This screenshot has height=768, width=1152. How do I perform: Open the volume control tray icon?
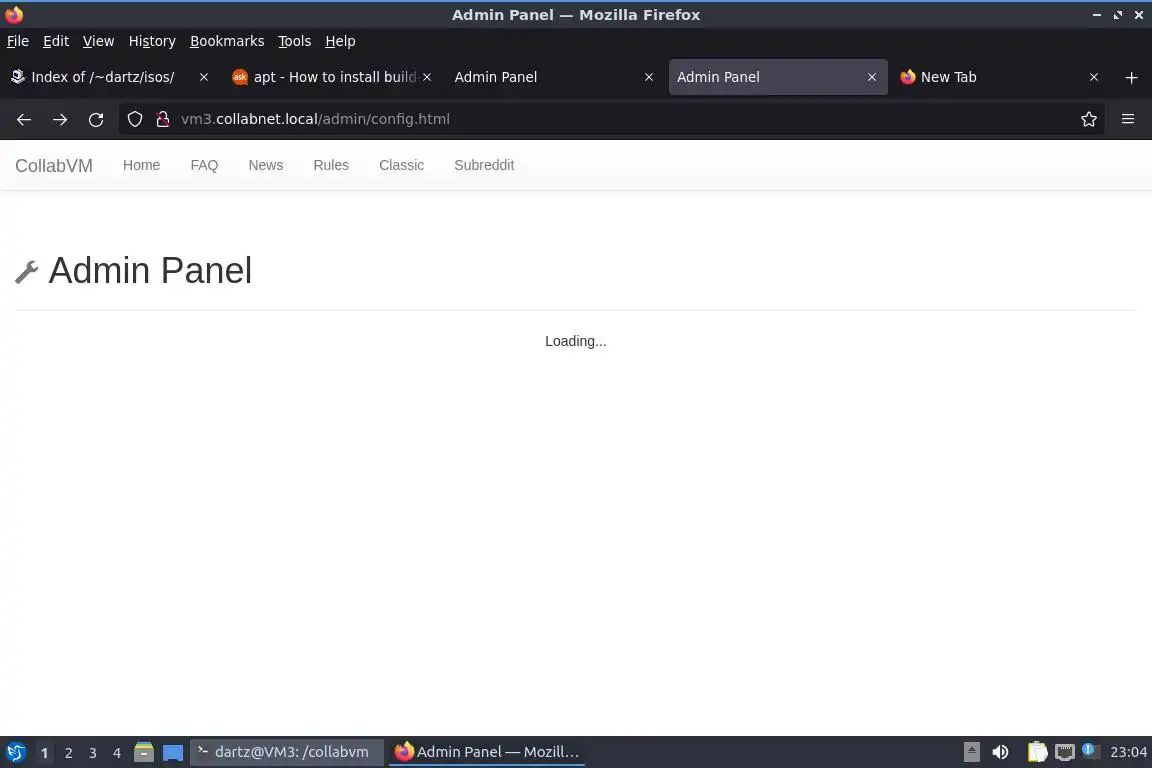(x=1000, y=752)
